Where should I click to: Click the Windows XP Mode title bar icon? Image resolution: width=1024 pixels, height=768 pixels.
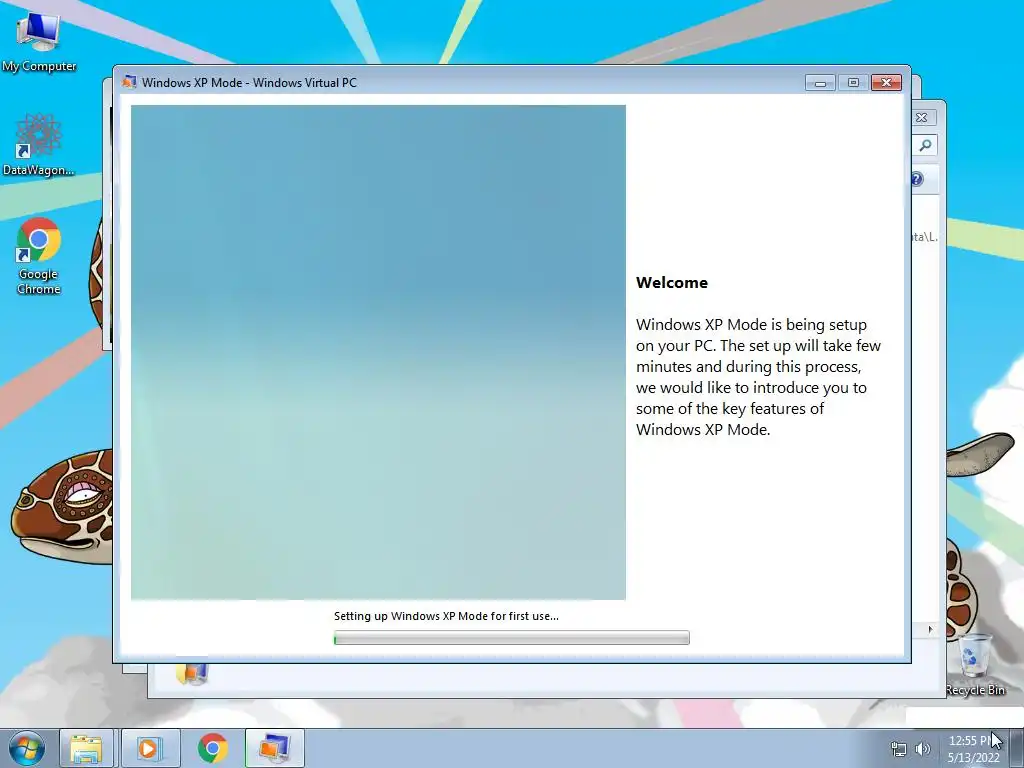click(x=129, y=82)
